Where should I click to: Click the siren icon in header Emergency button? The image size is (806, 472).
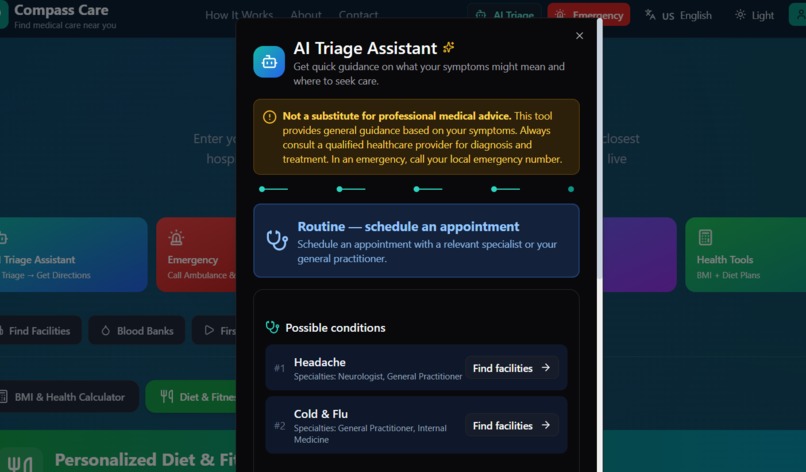pos(560,15)
